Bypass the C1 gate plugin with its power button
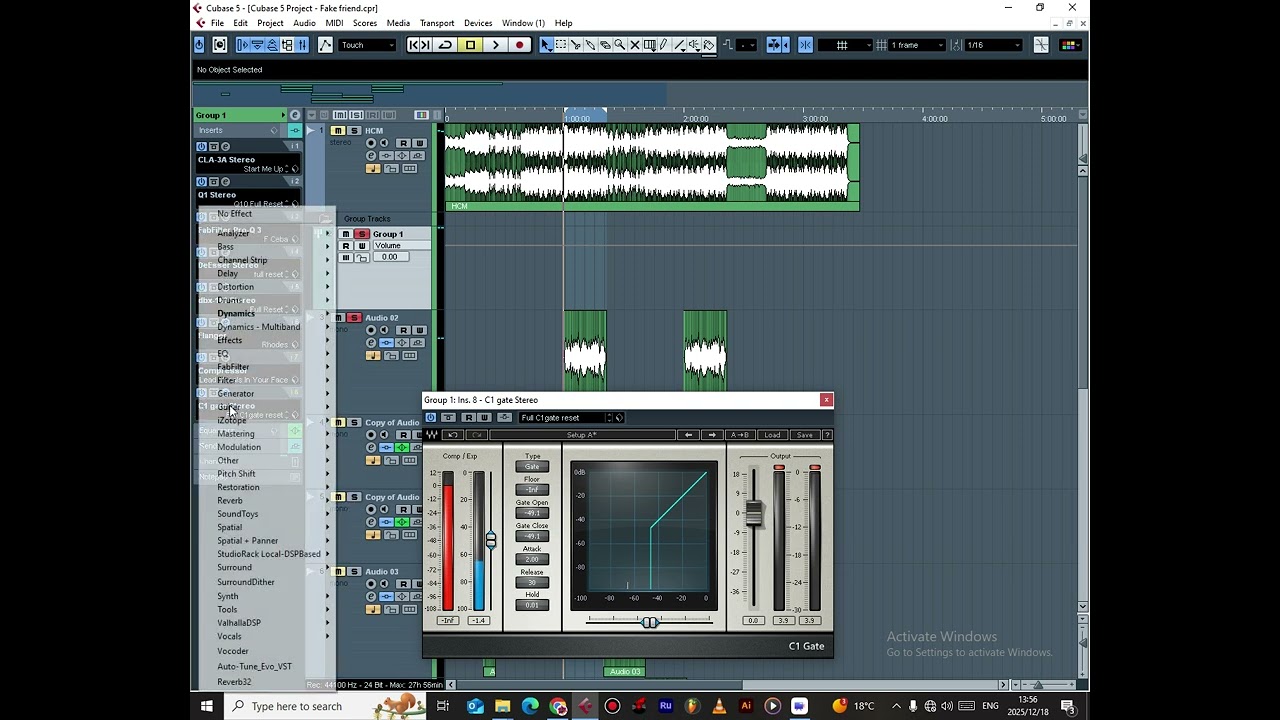This screenshot has width=1280, height=720. click(x=431, y=418)
